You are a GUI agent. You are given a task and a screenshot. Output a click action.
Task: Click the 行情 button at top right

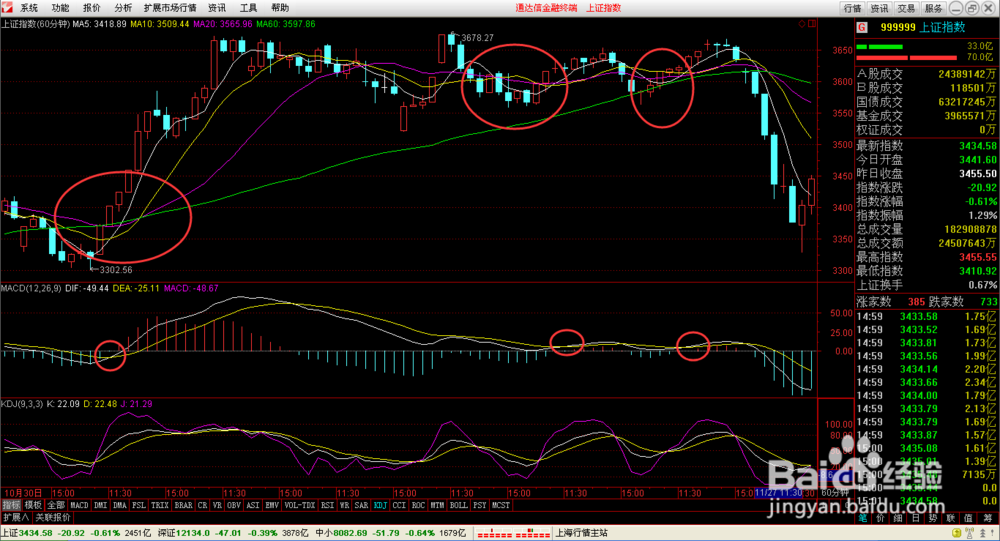[852, 8]
